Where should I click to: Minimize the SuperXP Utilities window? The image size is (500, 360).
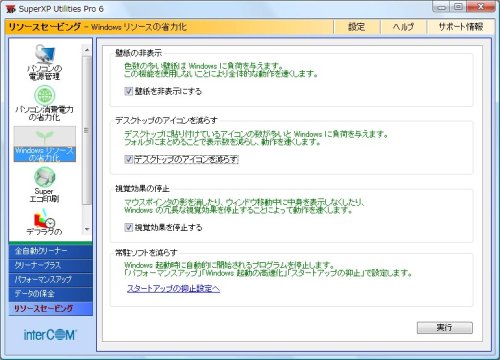tap(441, 7)
